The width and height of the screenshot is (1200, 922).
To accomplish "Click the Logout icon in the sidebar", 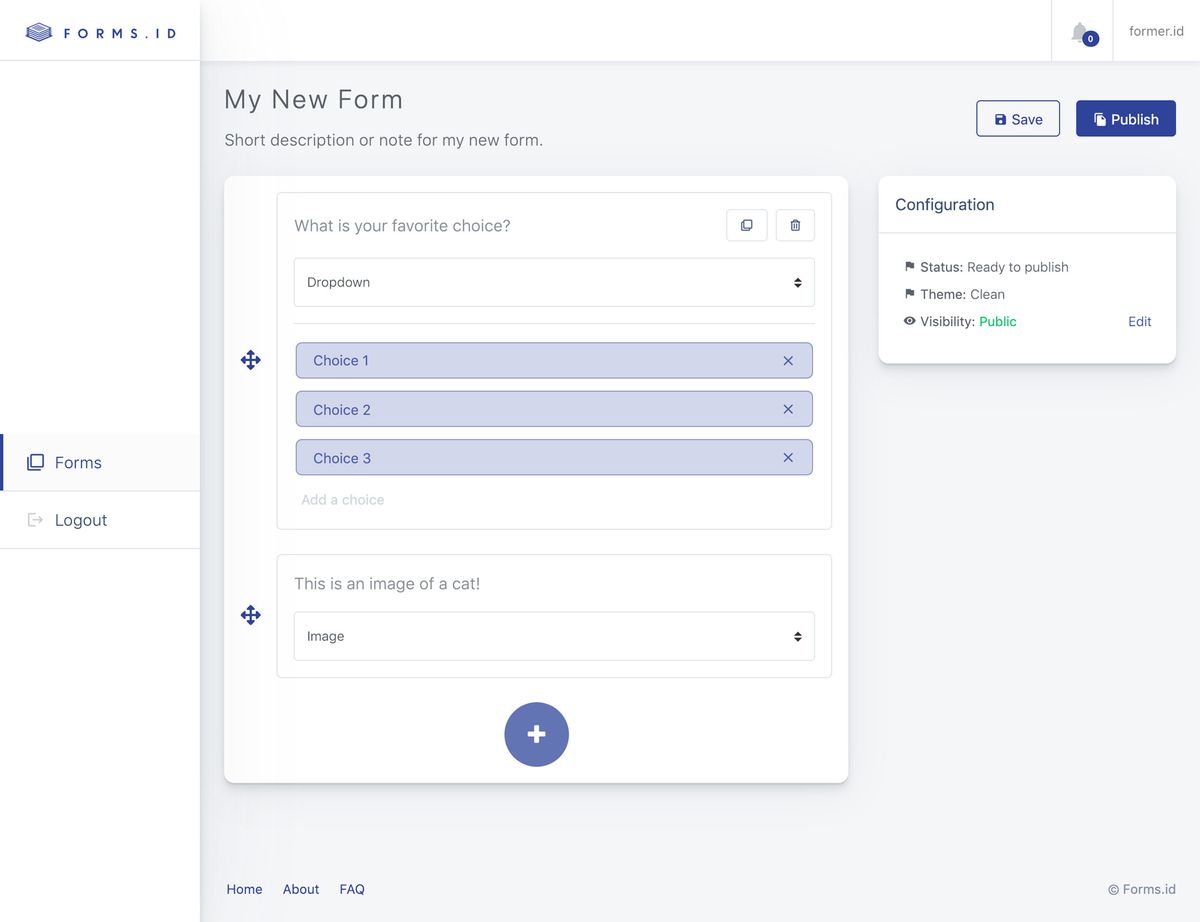I will pyautogui.click(x=37, y=520).
